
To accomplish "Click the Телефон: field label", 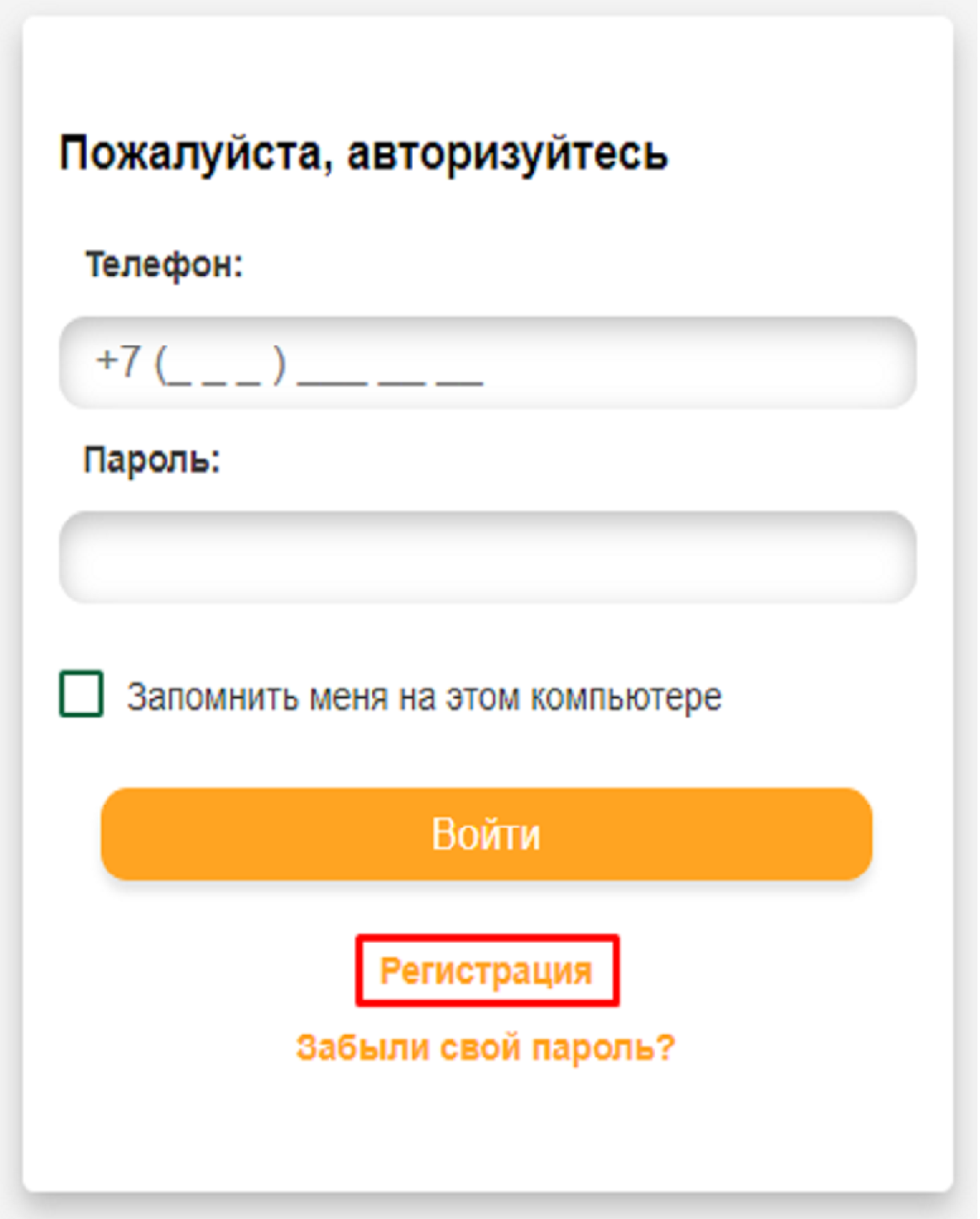I will tap(164, 264).
